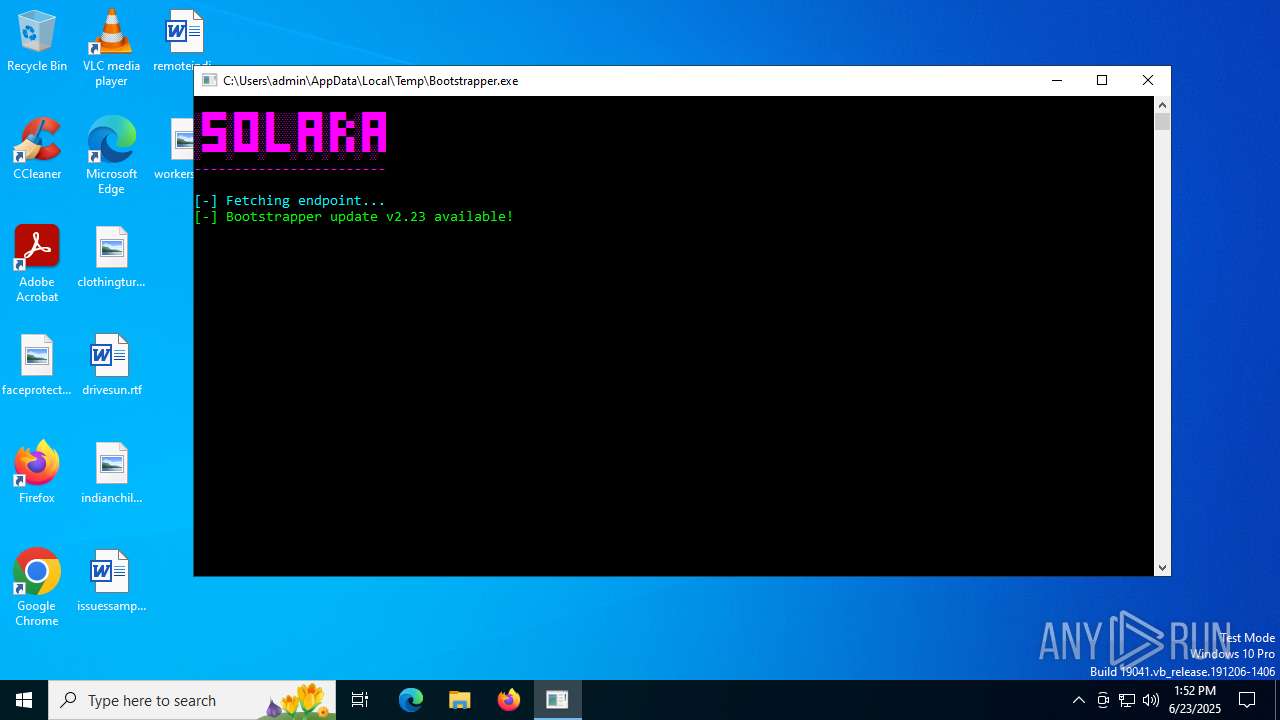Screen dimensions: 1280x720
Task: Close the Bootstrapper console window
Action: [1148, 81]
